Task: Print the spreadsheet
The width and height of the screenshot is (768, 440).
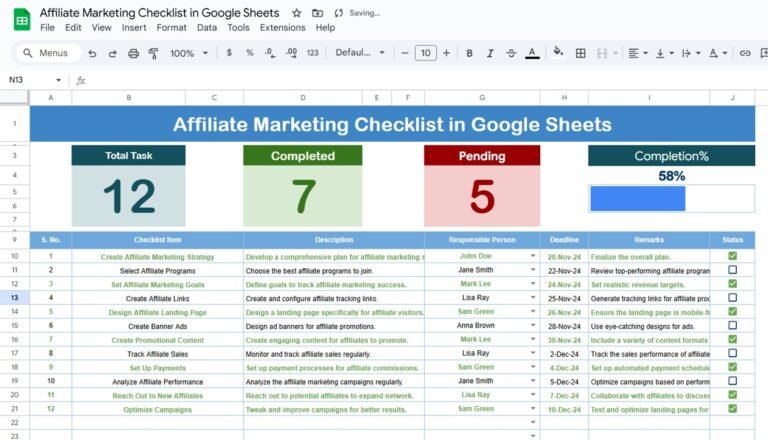Action: click(x=133, y=53)
